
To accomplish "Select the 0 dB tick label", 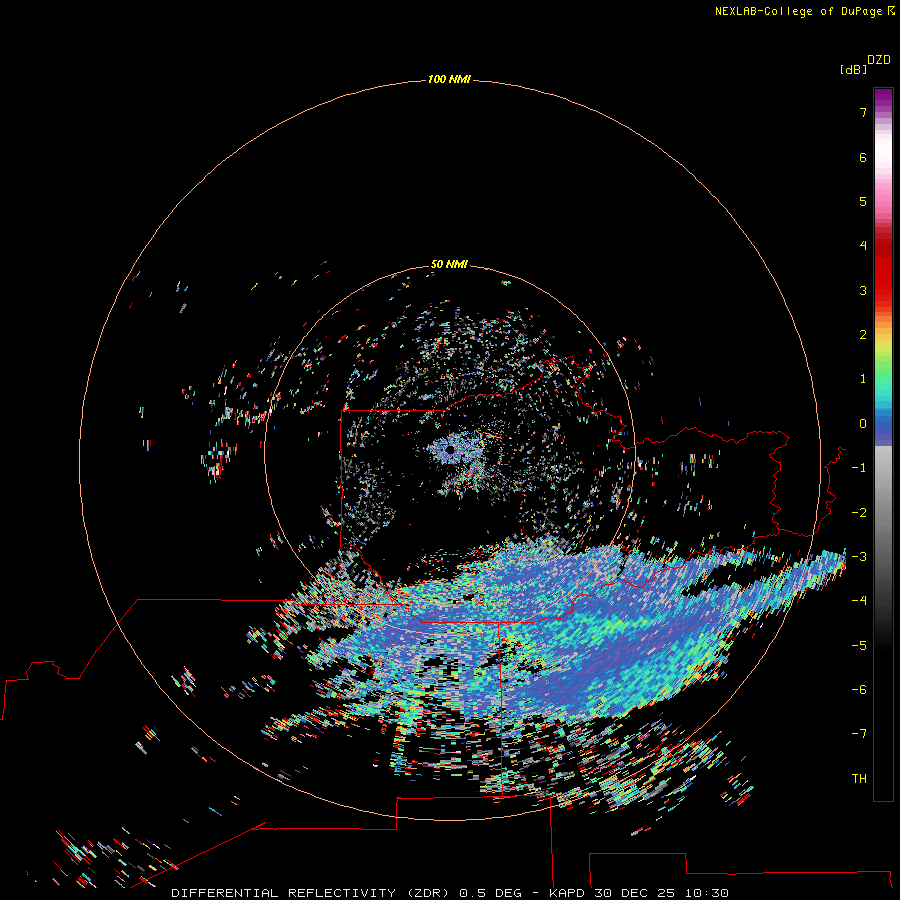I will click(863, 424).
